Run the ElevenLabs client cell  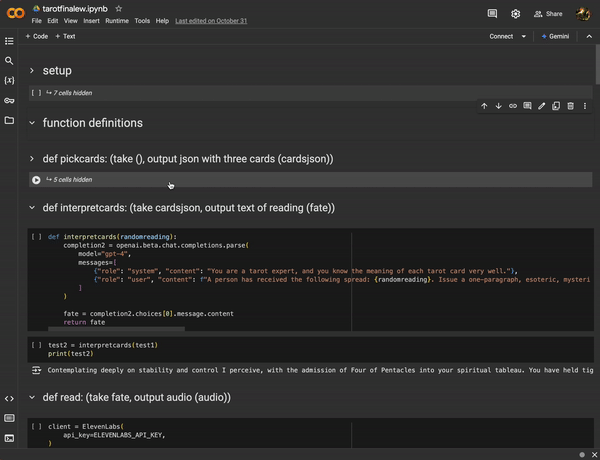tap(36, 427)
